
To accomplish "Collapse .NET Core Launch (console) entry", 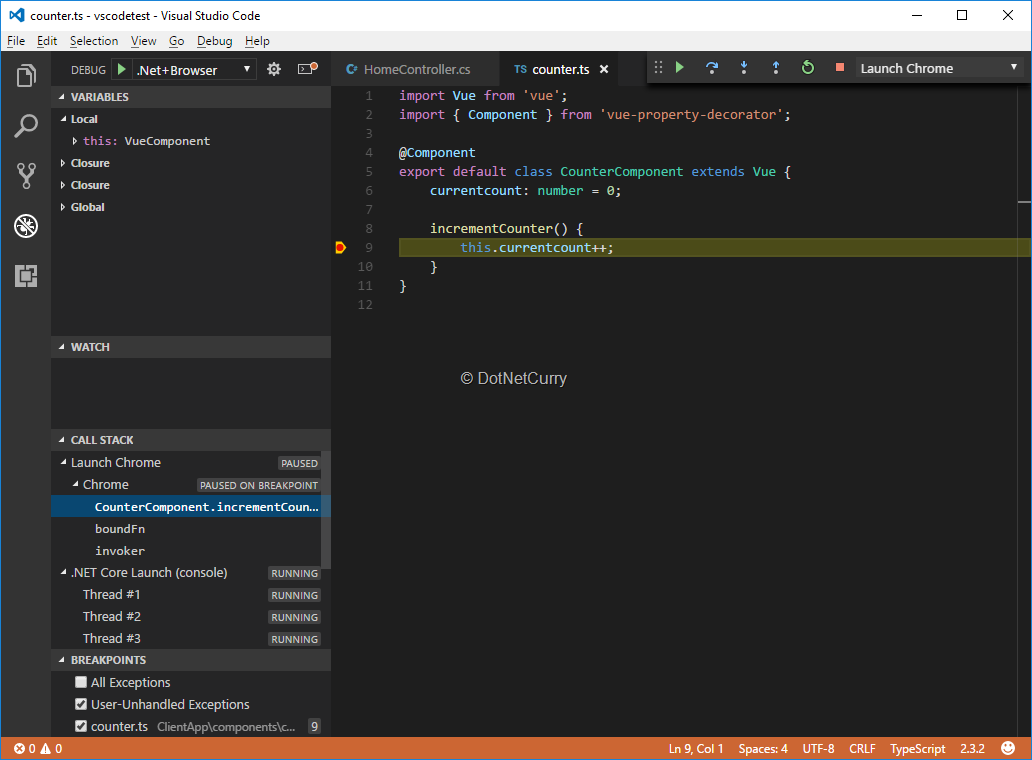I will [x=64, y=572].
